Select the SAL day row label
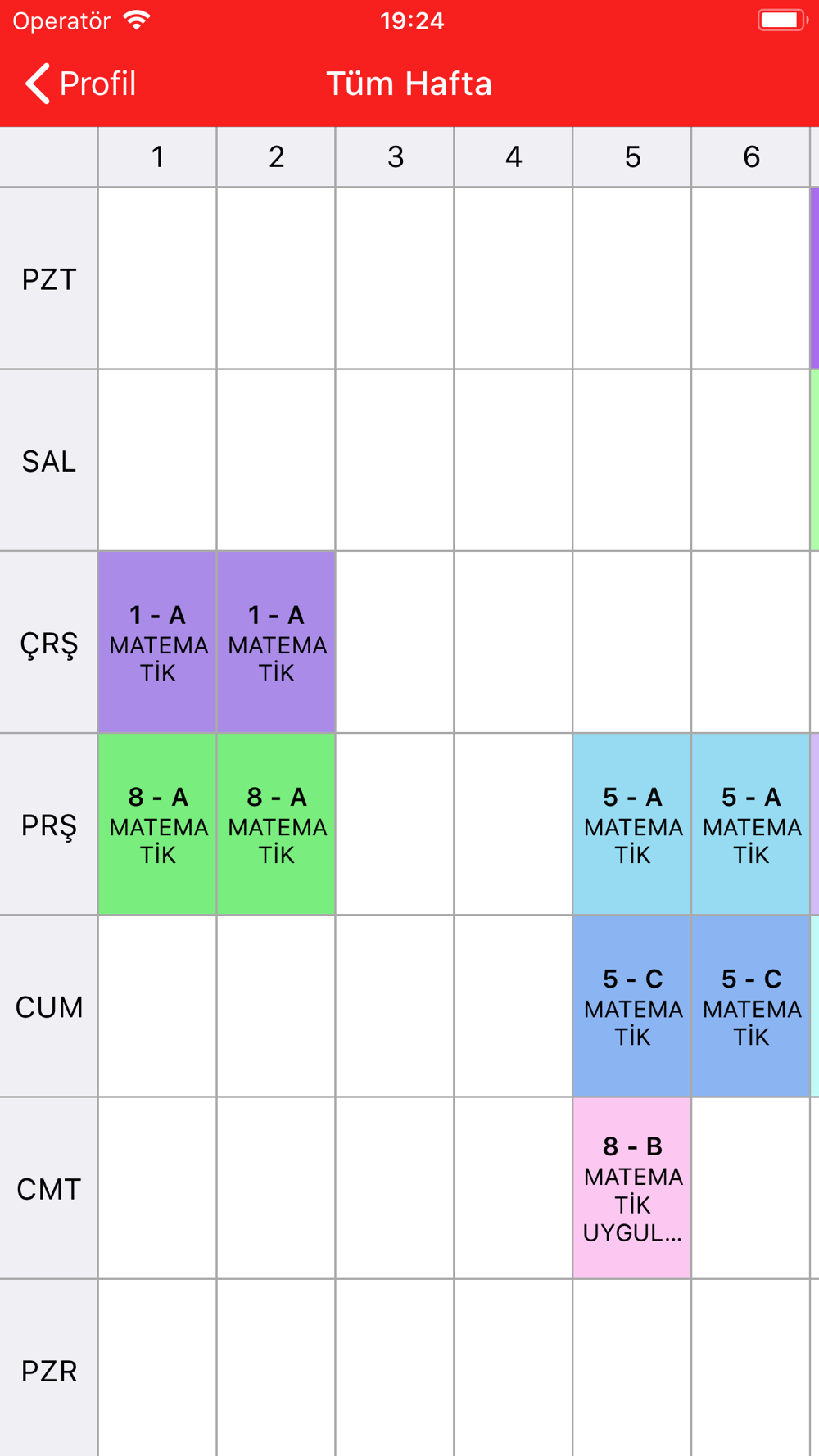This screenshot has height=1456, width=819. [49, 460]
